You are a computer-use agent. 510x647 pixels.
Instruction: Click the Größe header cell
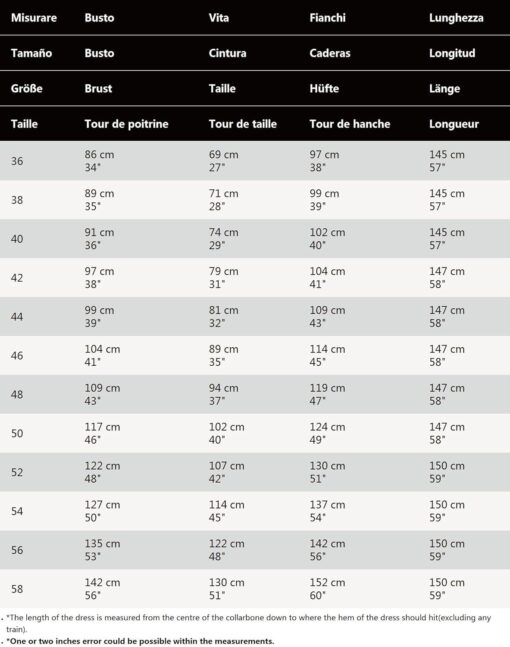[x=26, y=88]
